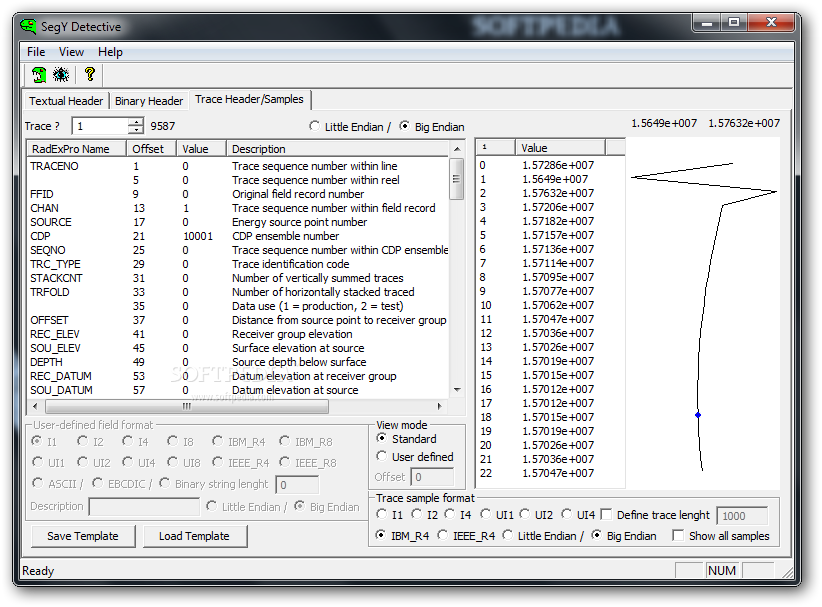Image resolution: width=822 pixels, height=607 pixels.
Task: Click the View mode Offset field
Action: [x=432, y=477]
